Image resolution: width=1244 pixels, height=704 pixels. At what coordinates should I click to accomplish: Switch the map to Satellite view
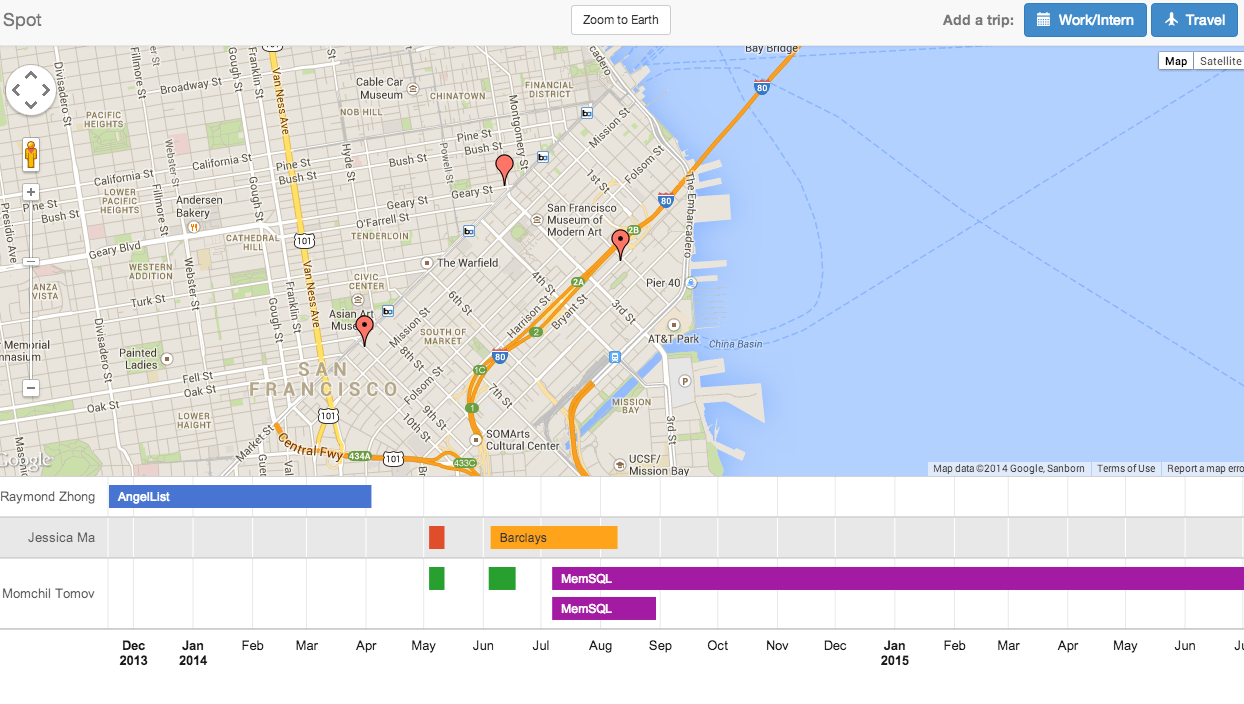click(1219, 61)
